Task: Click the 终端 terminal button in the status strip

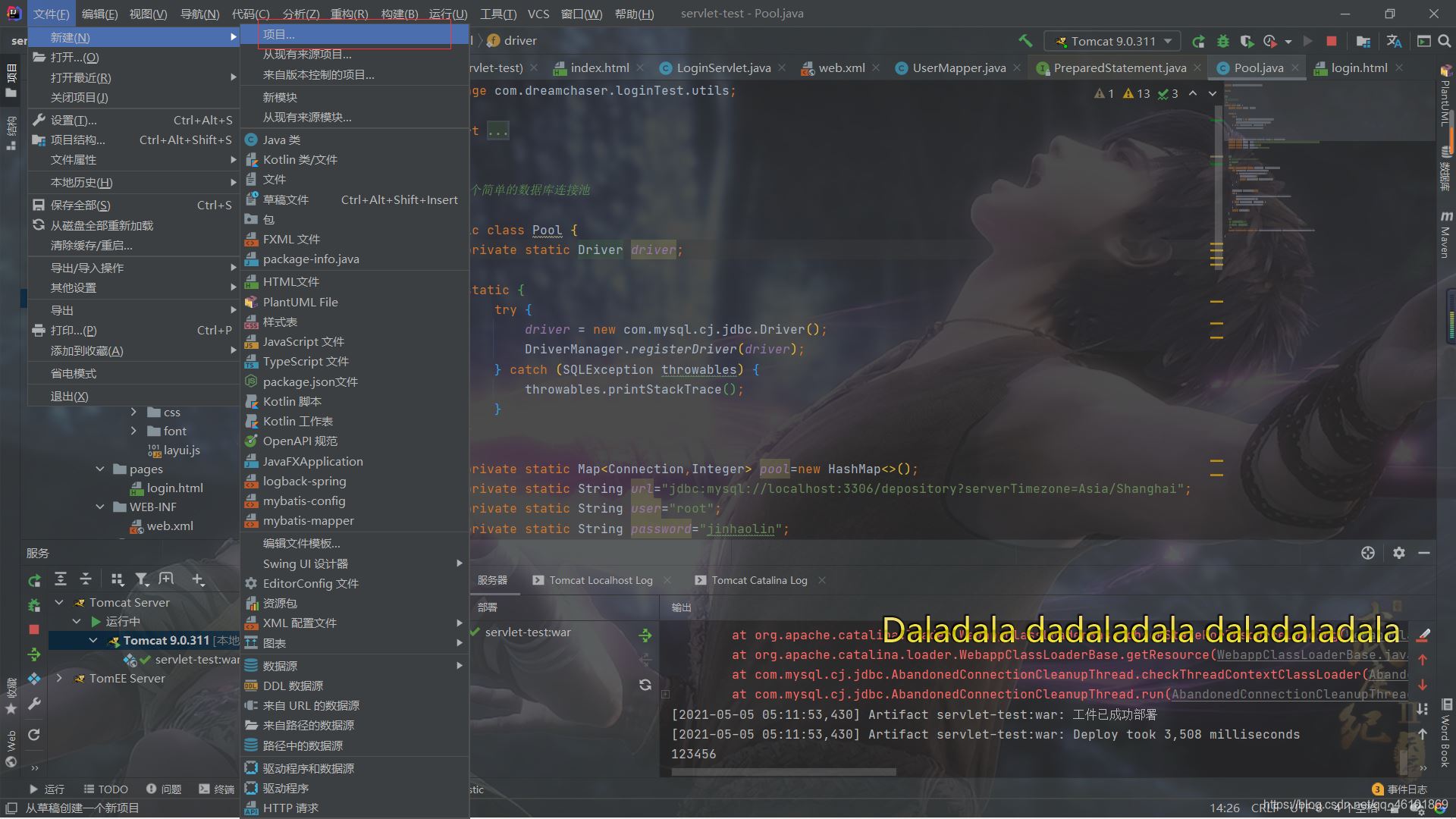Action: click(217, 789)
